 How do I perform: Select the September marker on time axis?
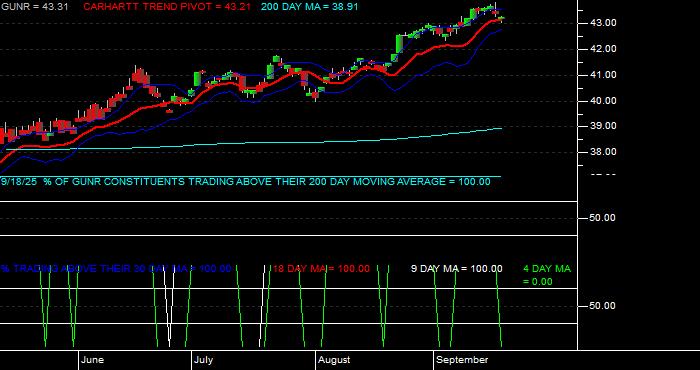click(462, 360)
